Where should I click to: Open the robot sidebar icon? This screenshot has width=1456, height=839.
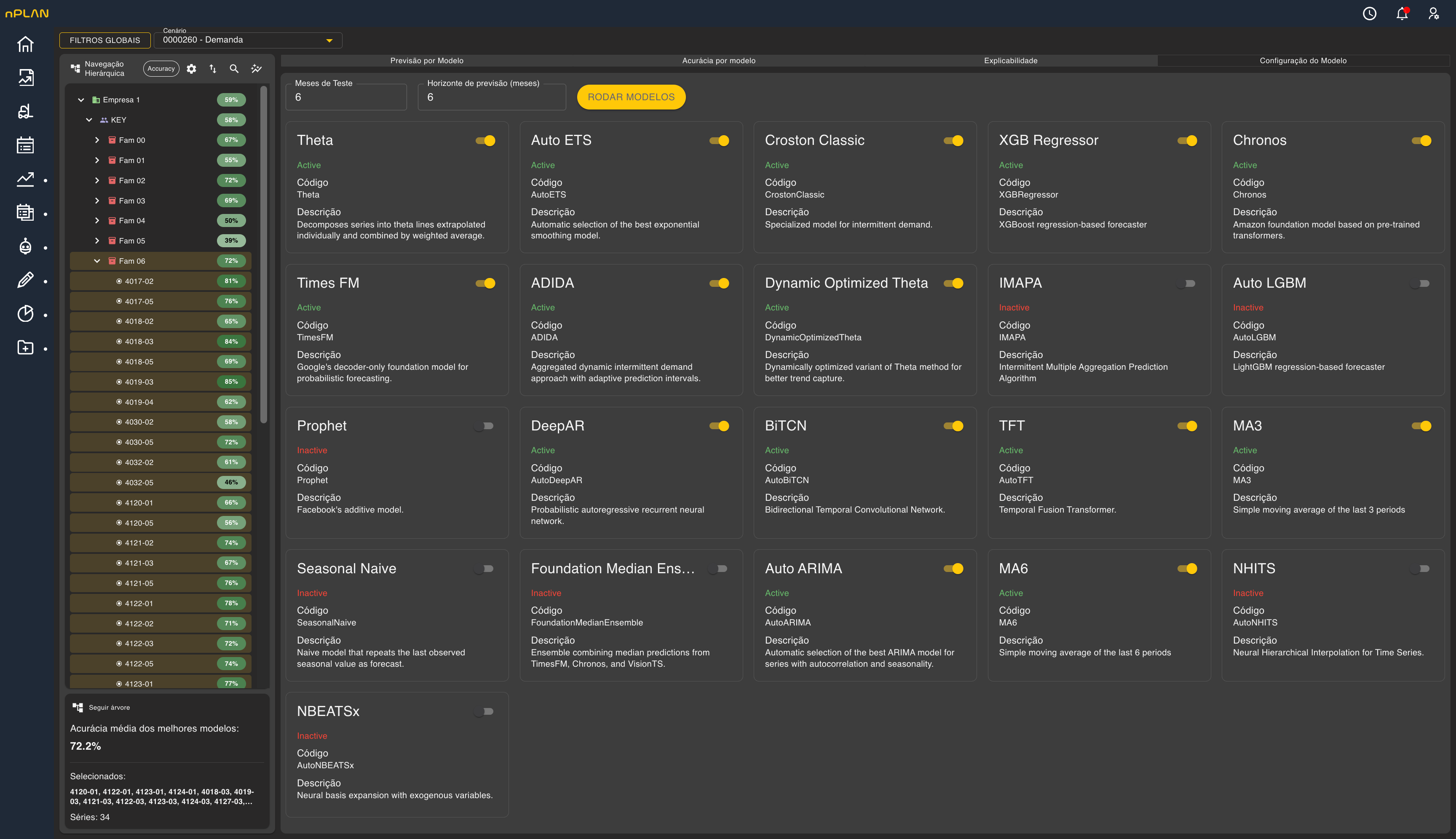25,247
